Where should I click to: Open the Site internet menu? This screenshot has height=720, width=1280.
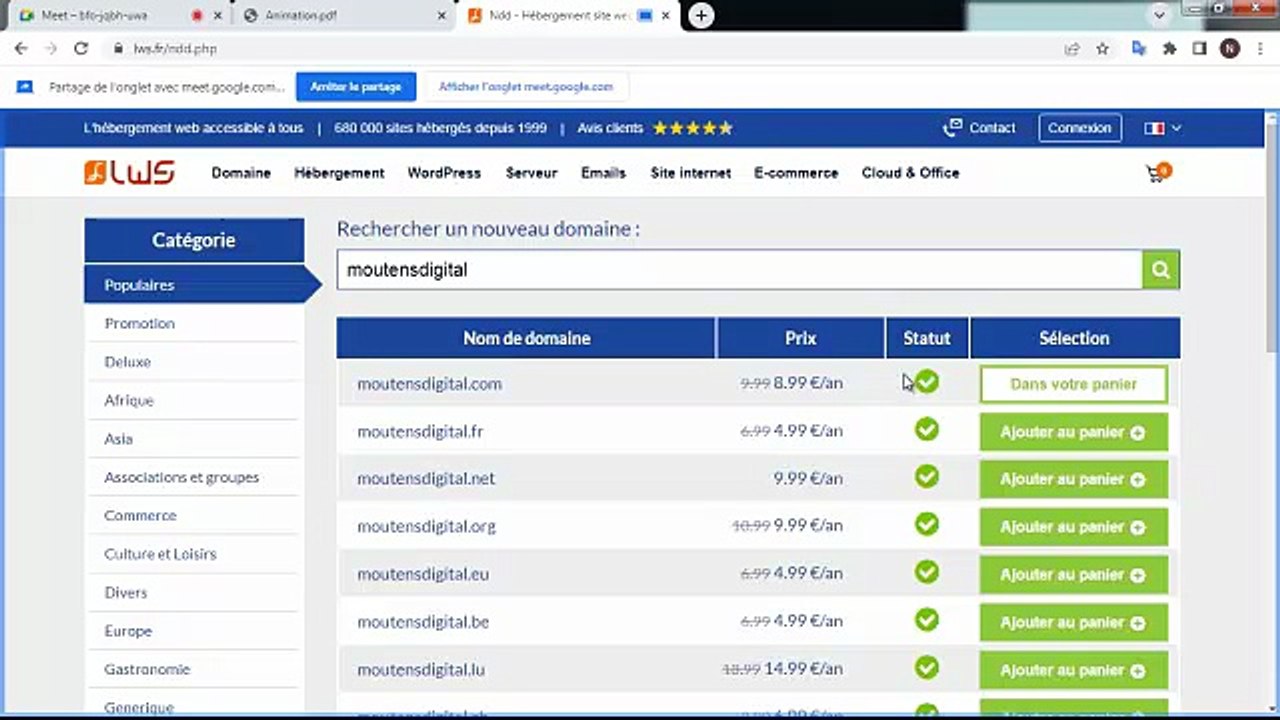click(x=690, y=173)
